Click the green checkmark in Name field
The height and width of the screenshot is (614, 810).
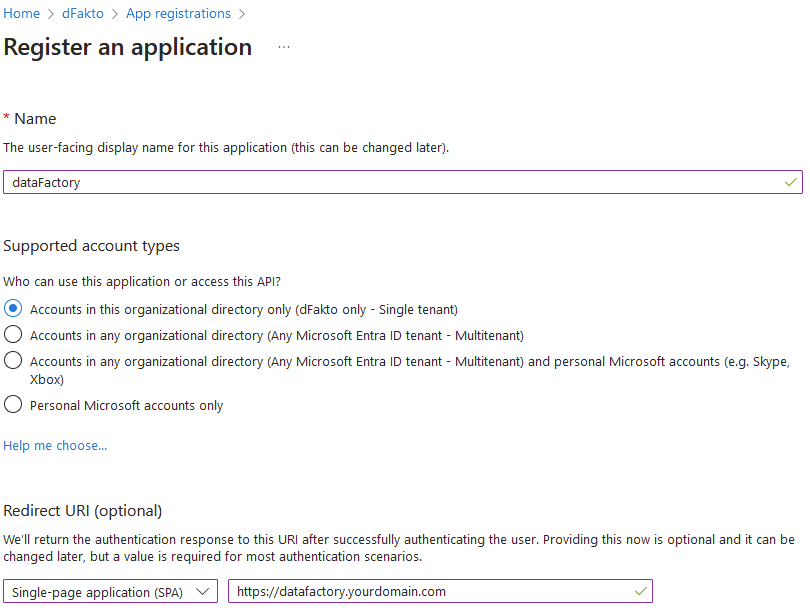pyautogui.click(x=791, y=183)
